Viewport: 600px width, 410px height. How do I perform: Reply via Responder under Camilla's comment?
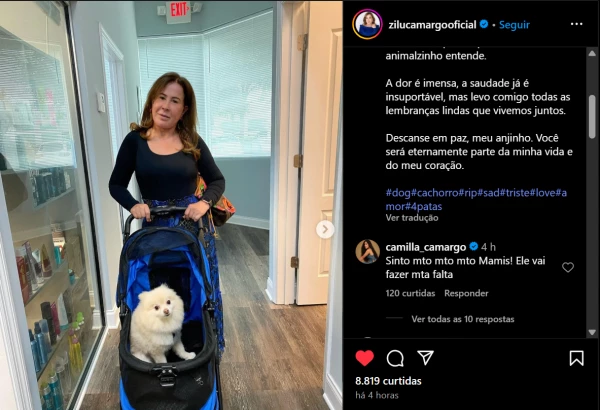466,293
